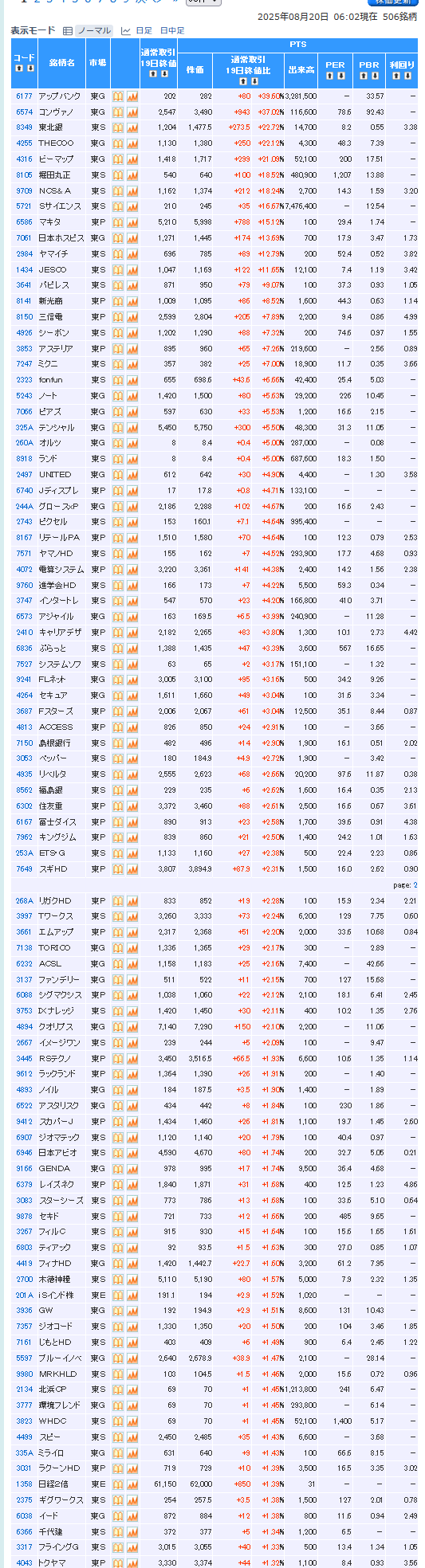425x1568 pixels.
Task: Open the chart icon for マキタ
Action: tap(132, 222)
